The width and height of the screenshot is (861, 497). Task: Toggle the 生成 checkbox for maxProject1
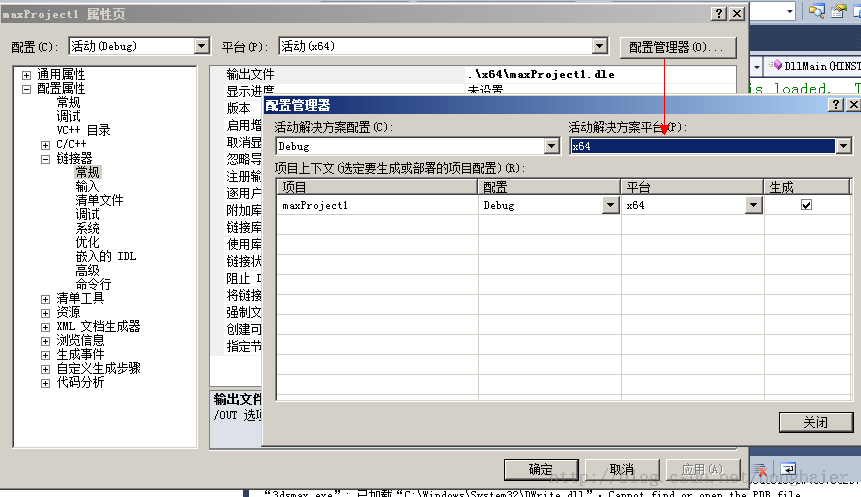(x=806, y=205)
